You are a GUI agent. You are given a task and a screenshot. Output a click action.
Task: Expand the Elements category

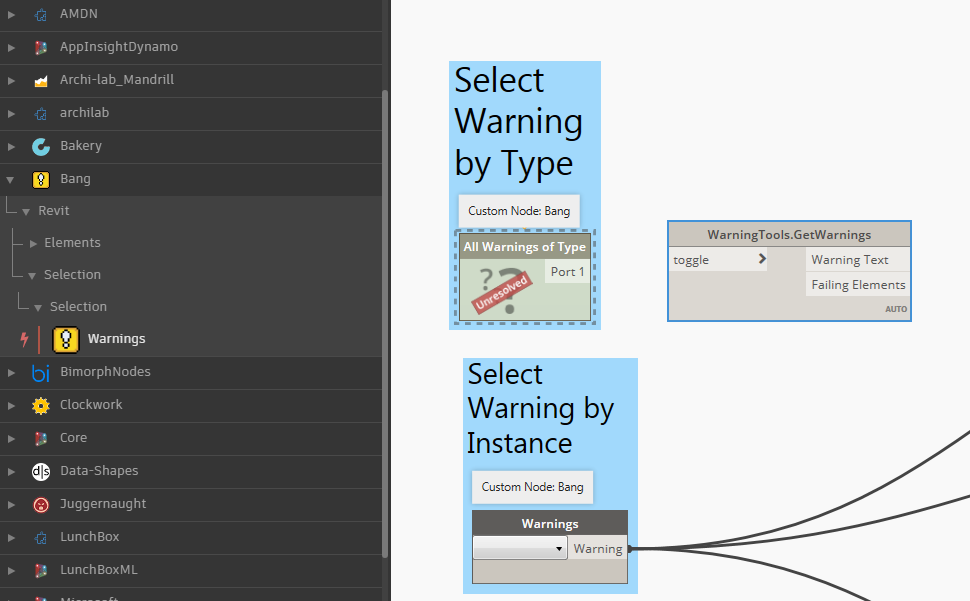click(33, 244)
